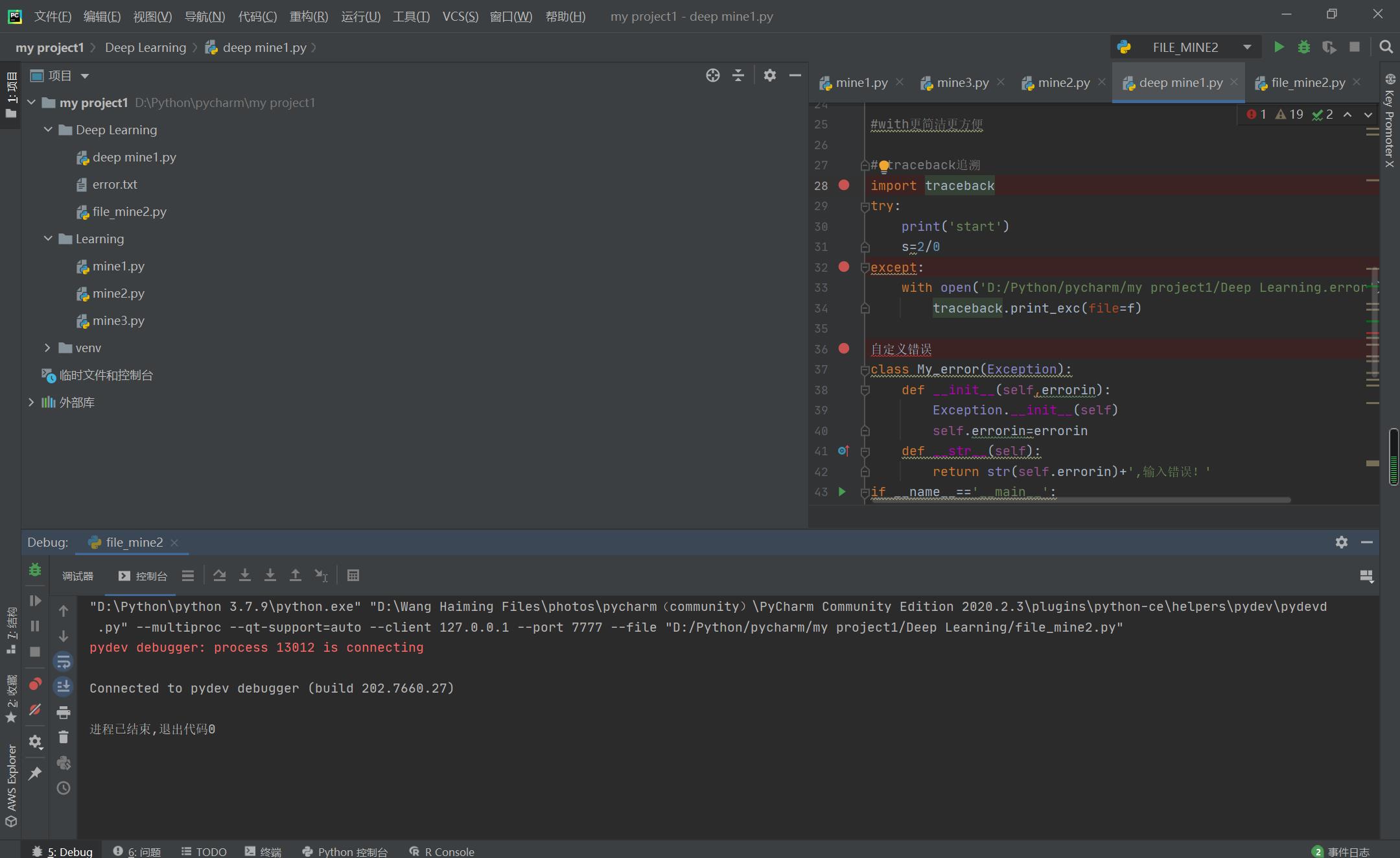
Task: Resume program in debug sidebar
Action: point(35,601)
